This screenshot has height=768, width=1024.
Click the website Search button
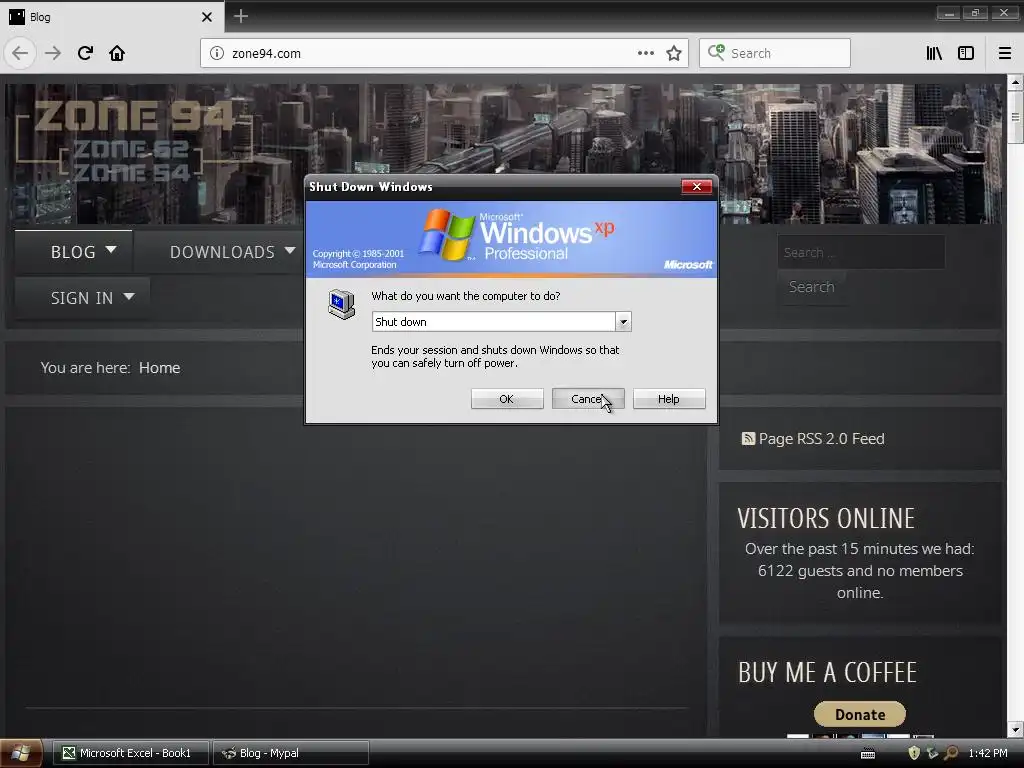coord(811,287)
